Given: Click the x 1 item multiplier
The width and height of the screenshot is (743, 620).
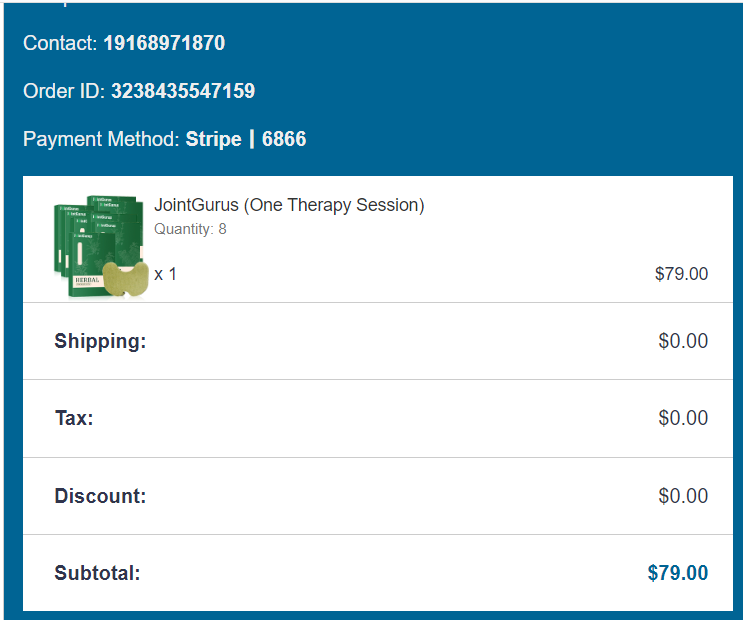Looking at the screenshot, I should click(x=165, y=274).
